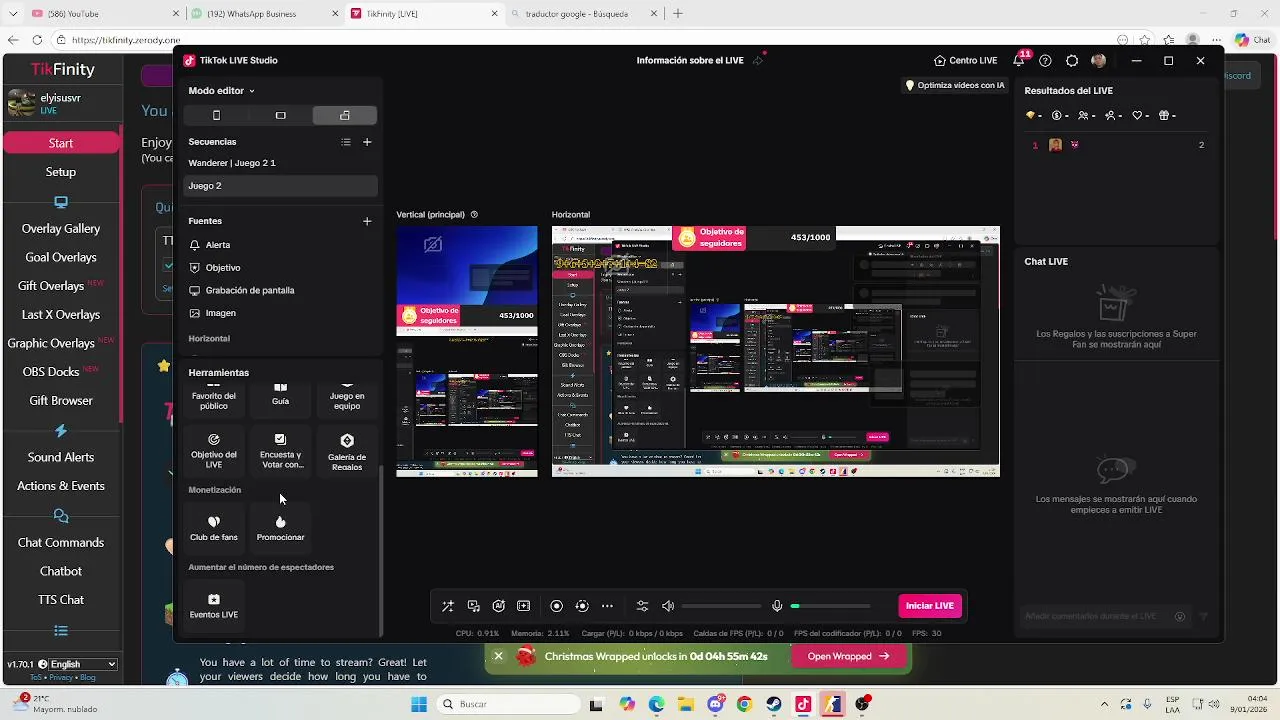Open Chat Commands in TikFinity sidebar
1280x720 pixels.
tap(61, 543)
